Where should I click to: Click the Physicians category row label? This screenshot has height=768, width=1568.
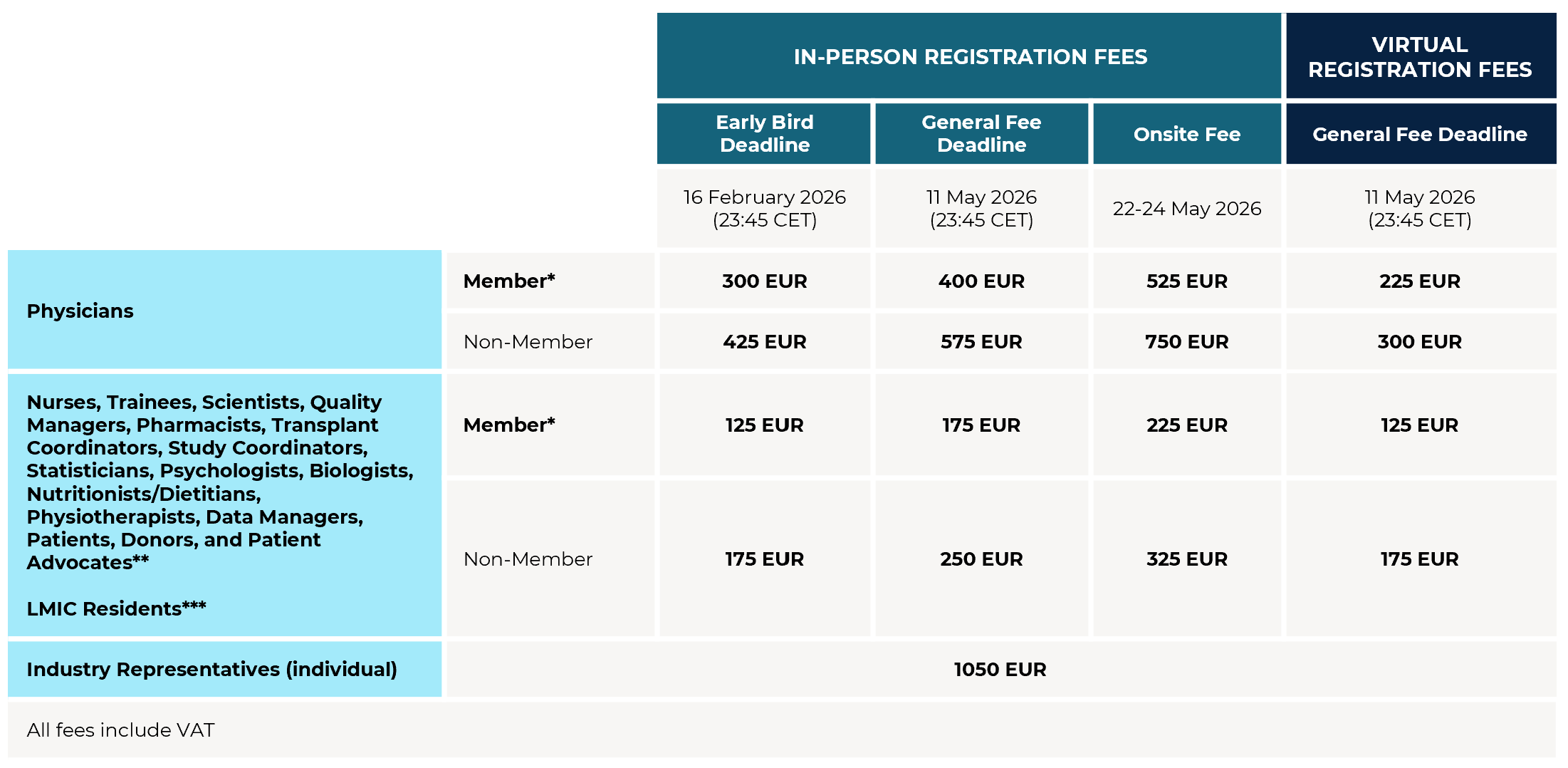pos(80,311)
